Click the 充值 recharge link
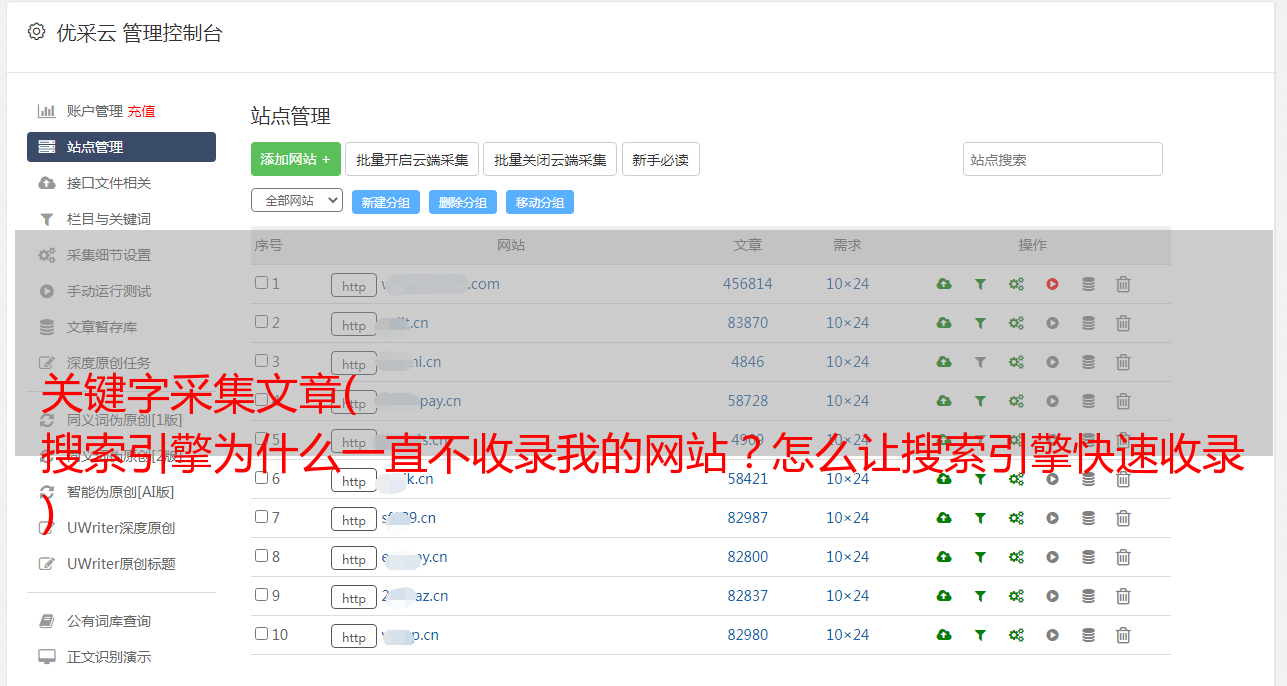The image size is (1287, 686). click(x=141, y=111)
